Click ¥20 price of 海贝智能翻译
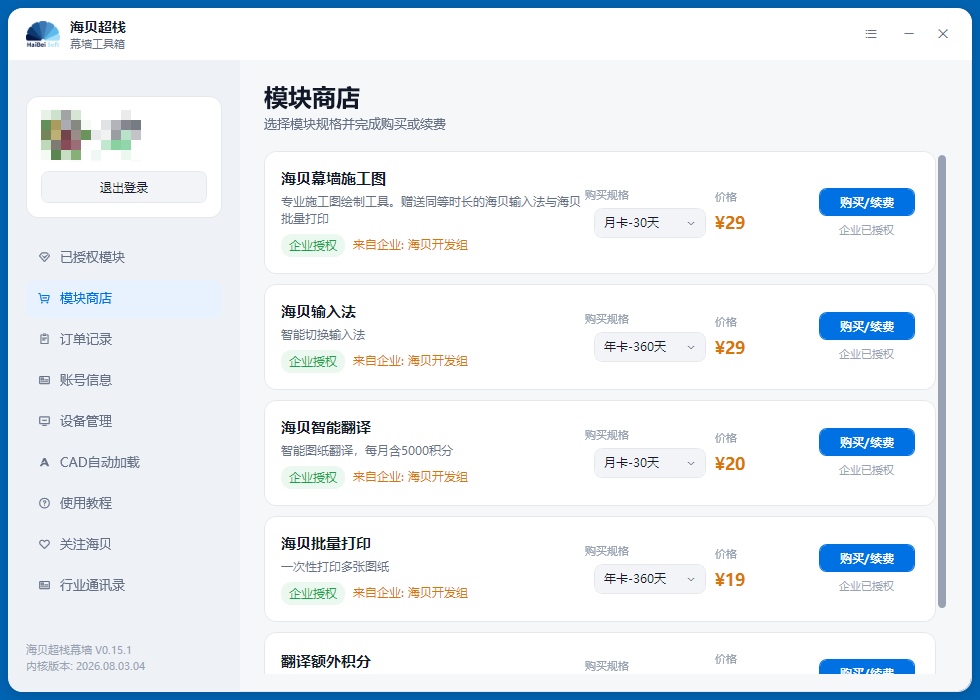The width and height of the screenshot is (980, 700). click(x=730, y=464)
